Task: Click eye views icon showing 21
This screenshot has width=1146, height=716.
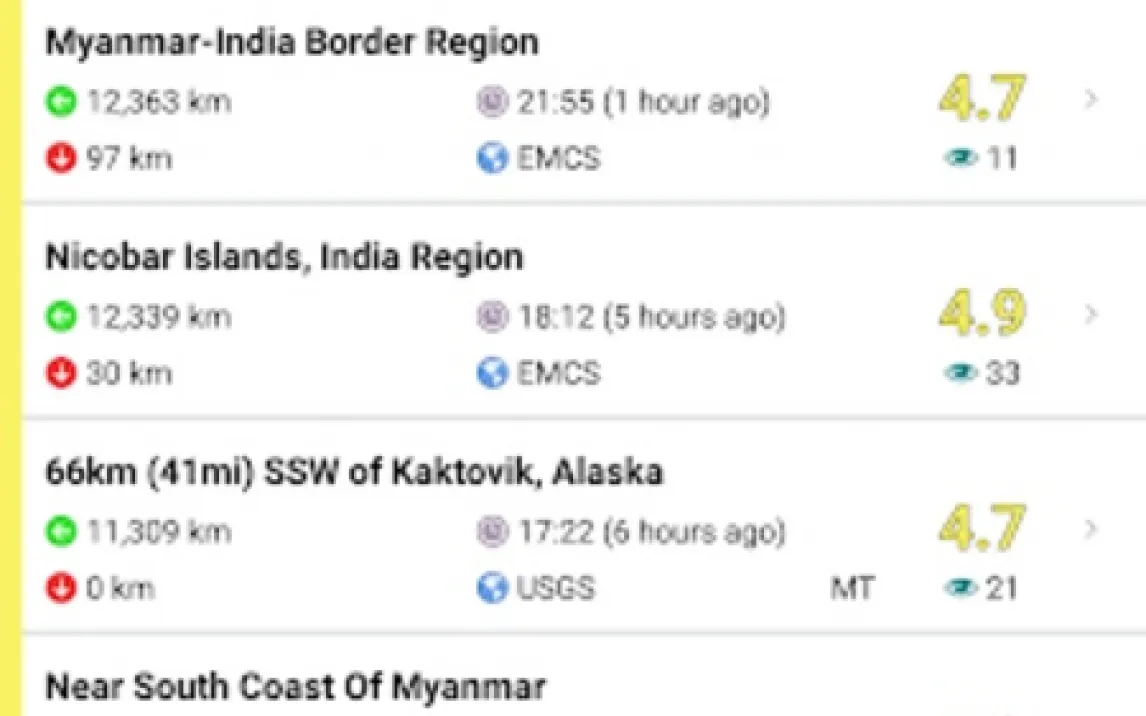Action: (961, 588)
